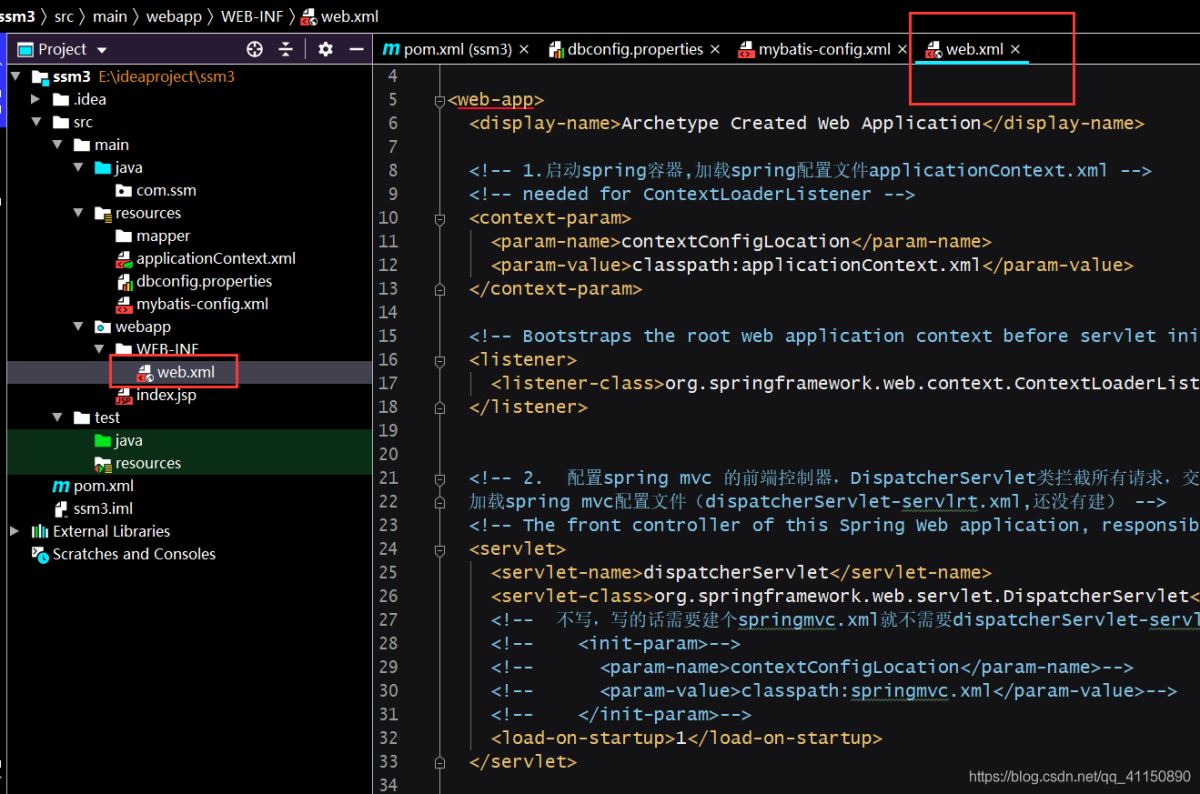
Task: Expand the .idea folder
Action: click(x=36, y=99)
